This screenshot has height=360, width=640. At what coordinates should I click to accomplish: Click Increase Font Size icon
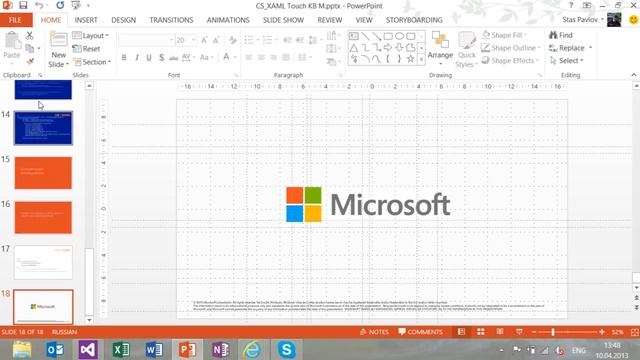pos(204,40)
